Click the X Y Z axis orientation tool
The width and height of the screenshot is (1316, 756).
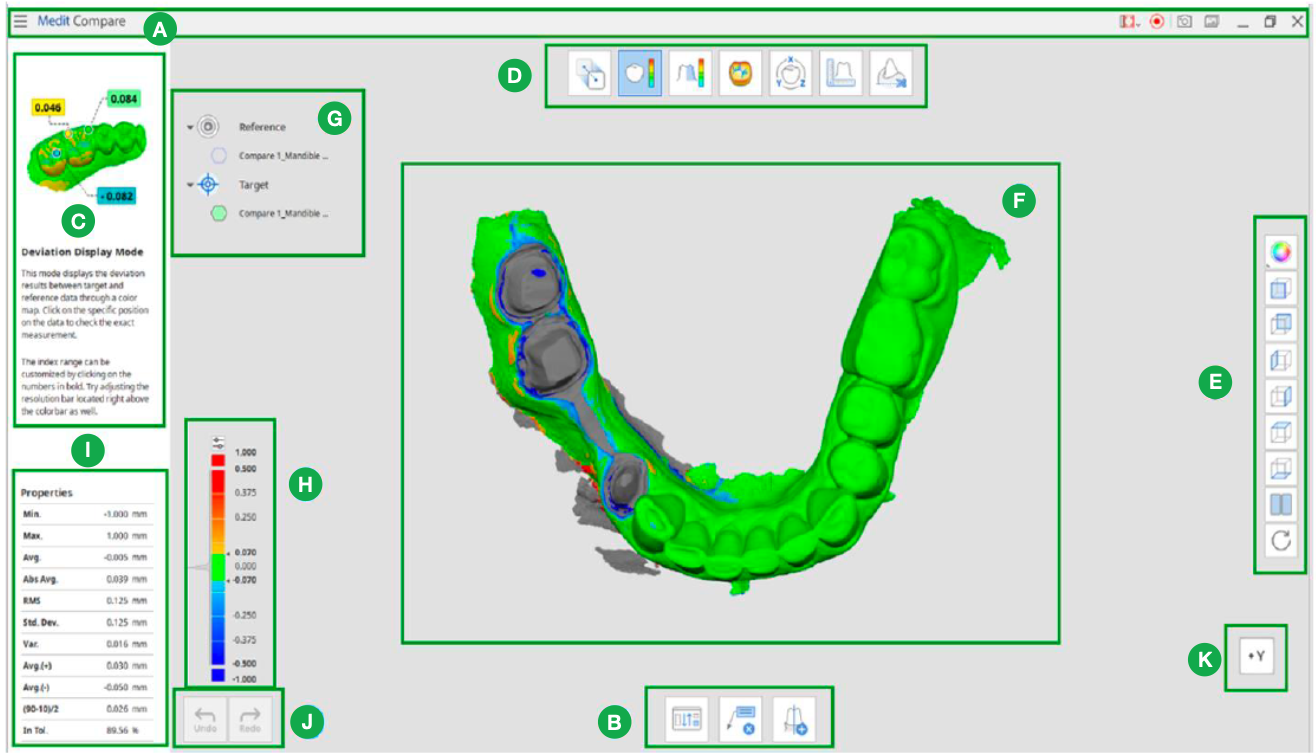(x=792, y=74)
